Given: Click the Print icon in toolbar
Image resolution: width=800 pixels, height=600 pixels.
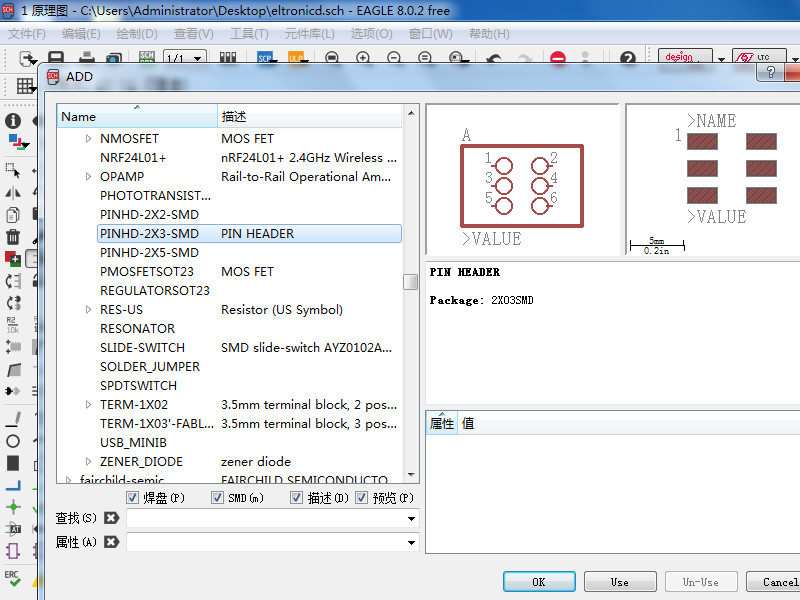Looking at the screenshot, I should [86, 58].
